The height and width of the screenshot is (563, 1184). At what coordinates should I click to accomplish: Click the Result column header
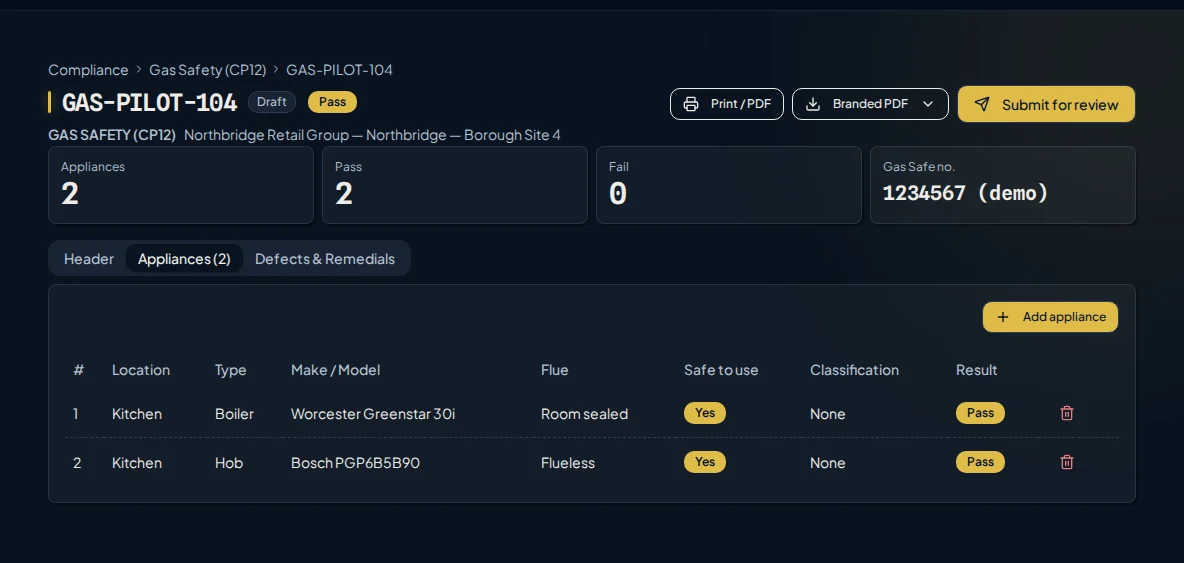coord(976,370)
